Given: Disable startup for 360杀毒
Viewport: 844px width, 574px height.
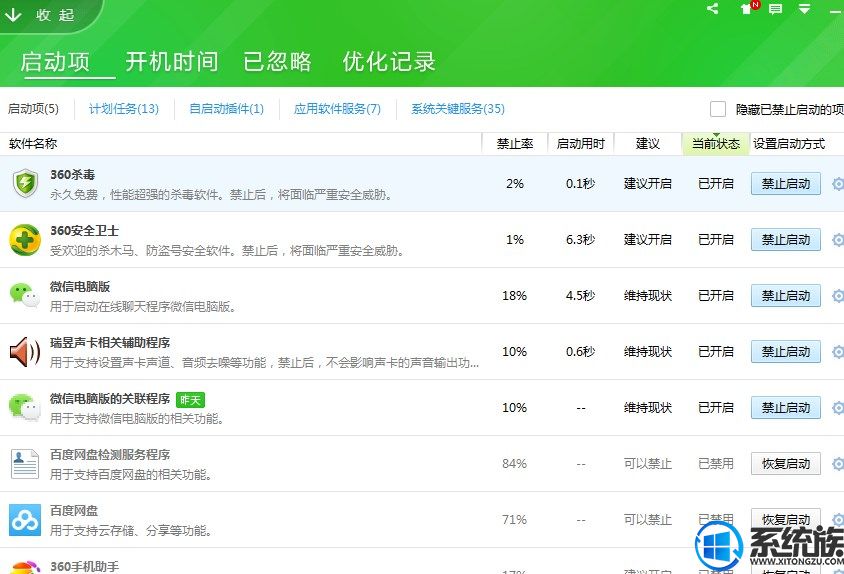Looking at the screenshot, I should tap(786, 184).
